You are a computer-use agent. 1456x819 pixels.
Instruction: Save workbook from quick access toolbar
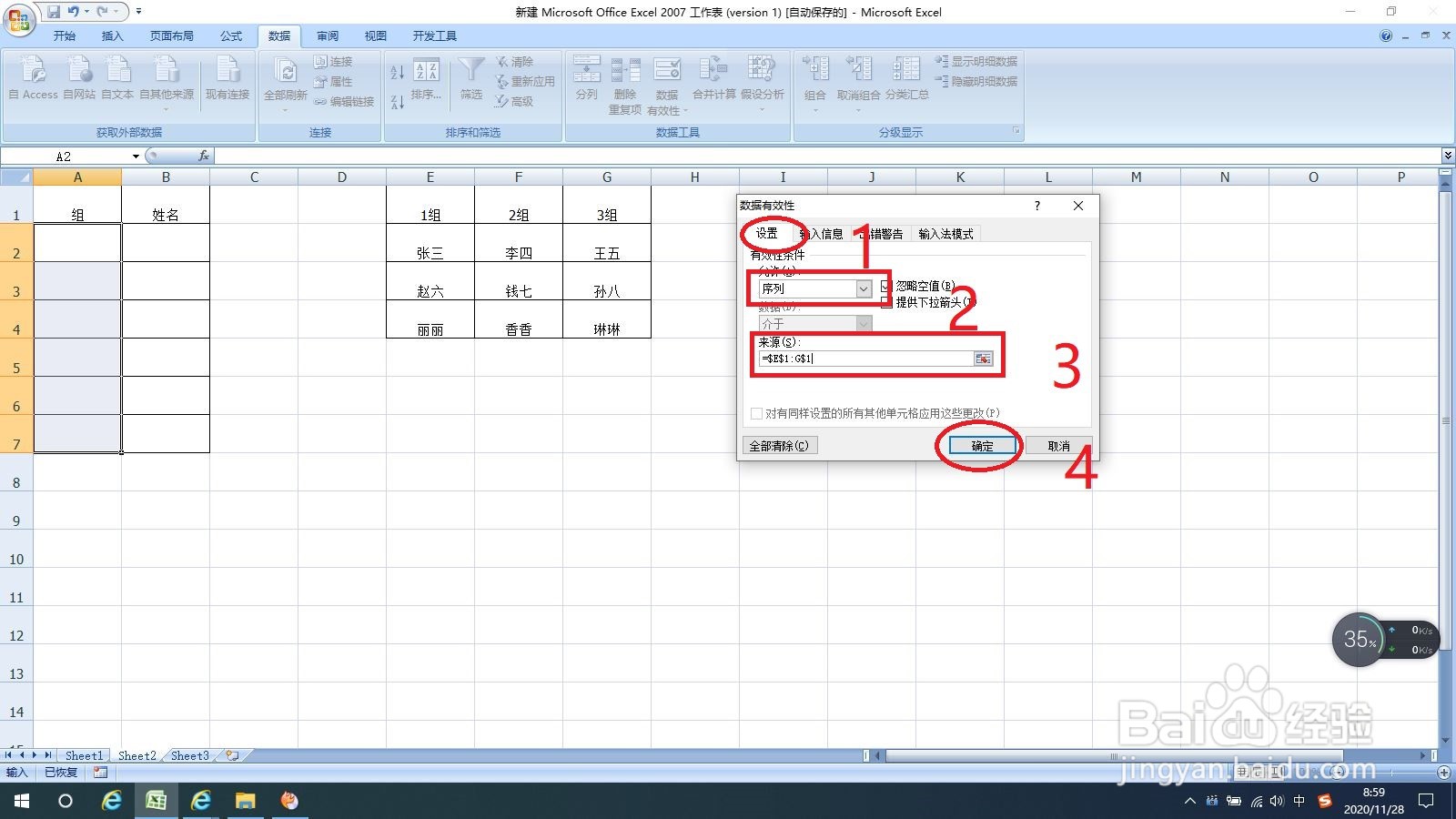(54, 12)
